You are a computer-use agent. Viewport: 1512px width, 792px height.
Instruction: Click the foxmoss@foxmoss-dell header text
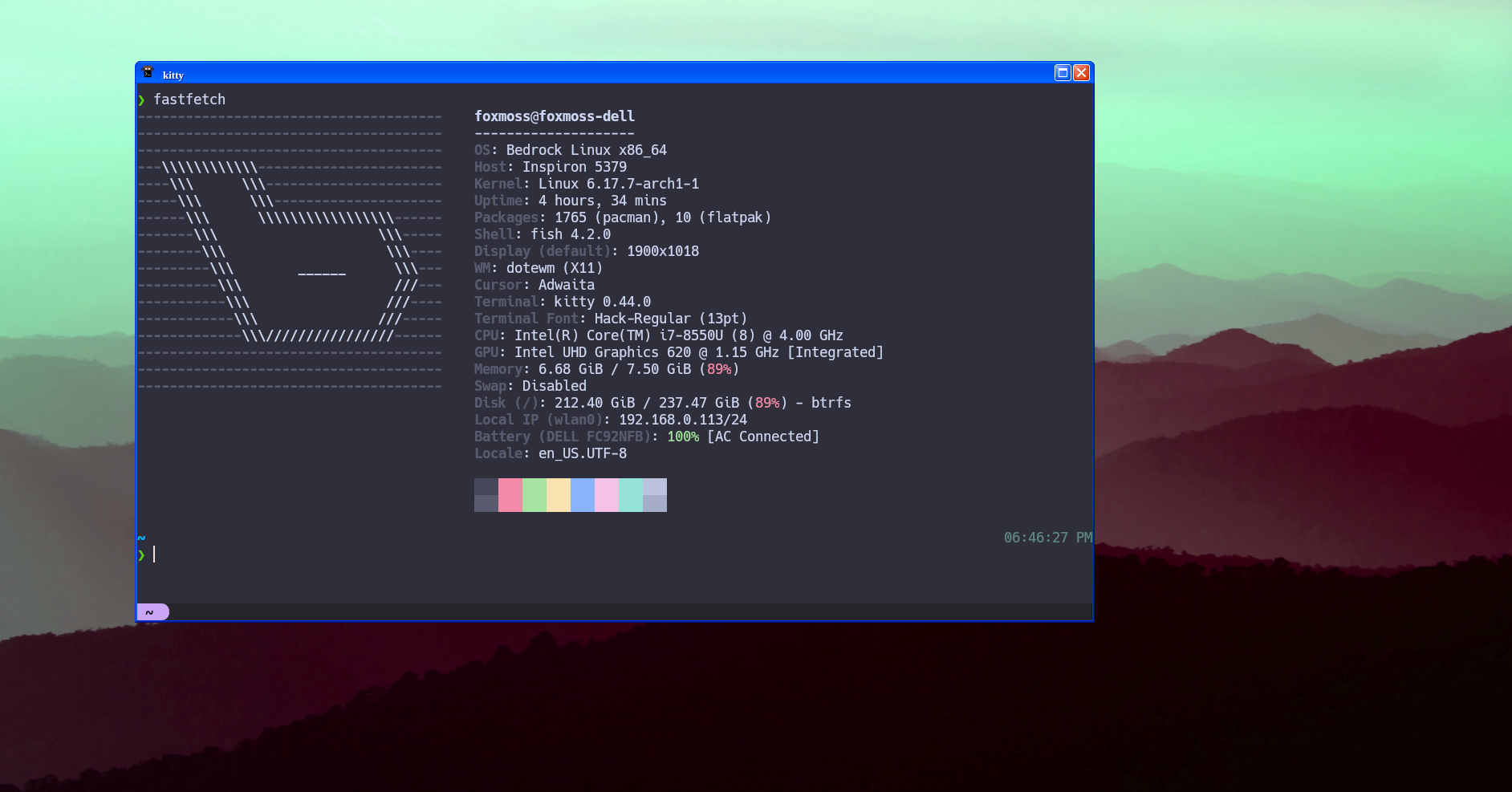[x=555, y=116]
